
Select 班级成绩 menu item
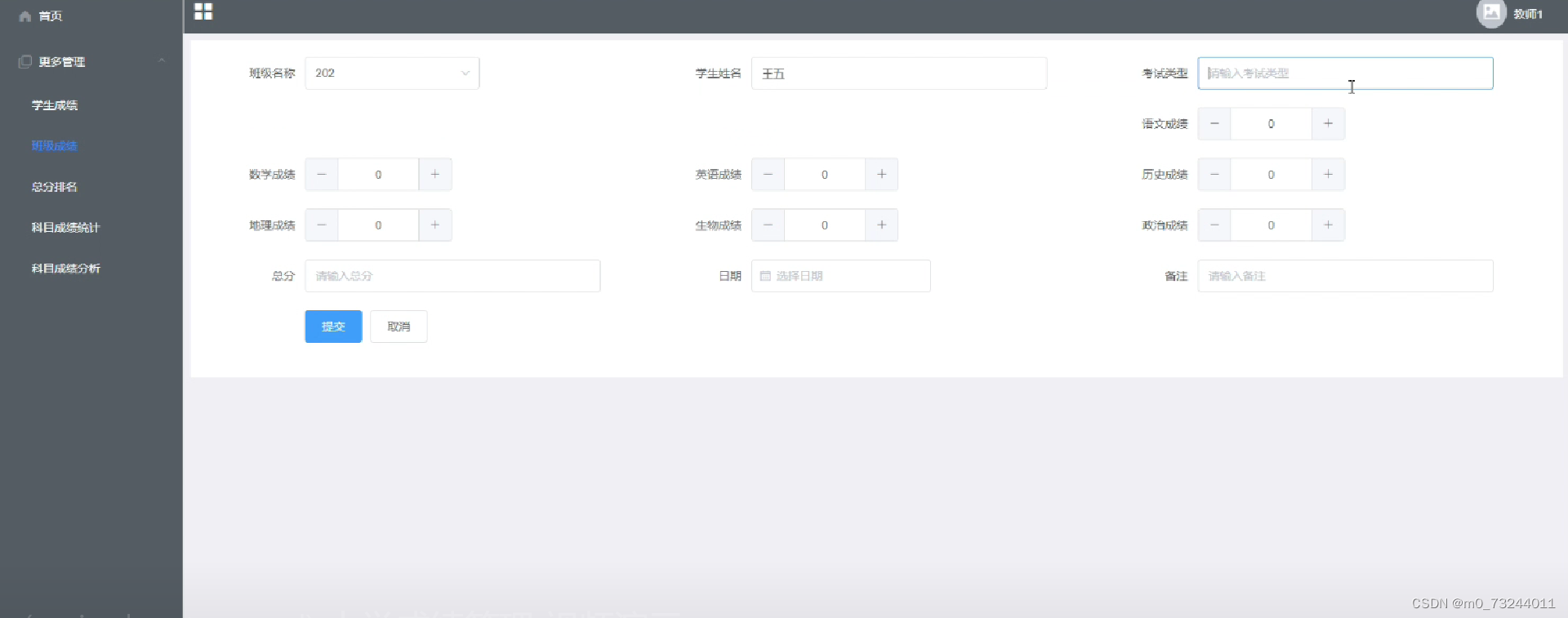pos(55,146)
